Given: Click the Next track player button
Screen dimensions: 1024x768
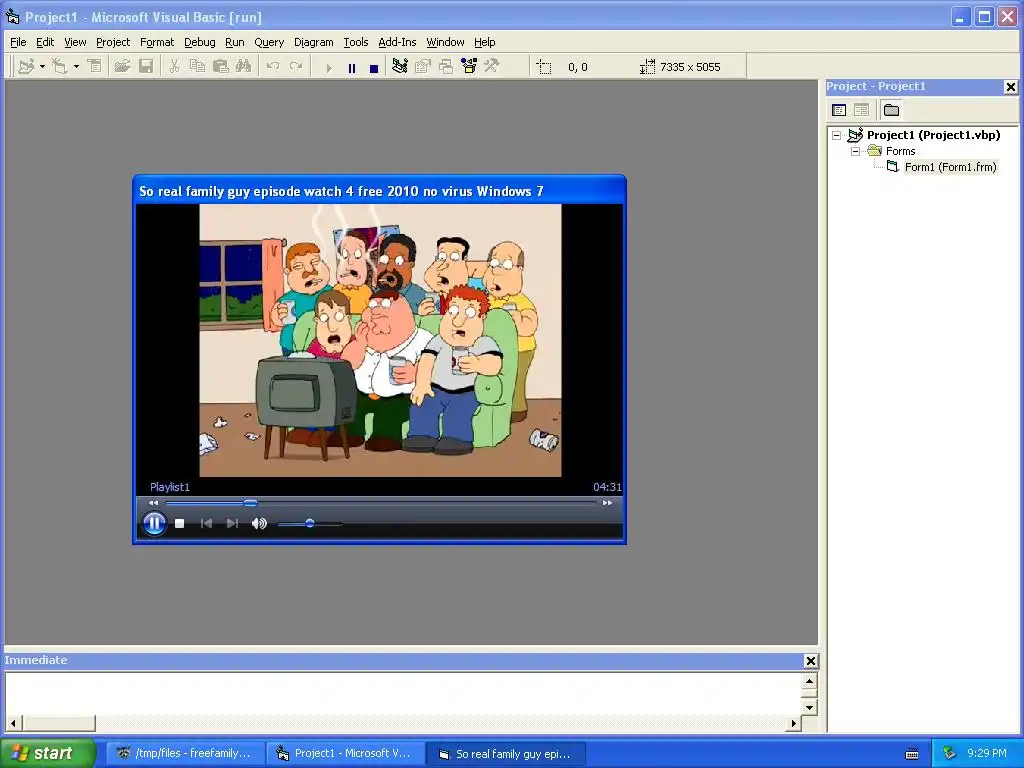Looking at the screenshot, I should click(x=232, y=523).
